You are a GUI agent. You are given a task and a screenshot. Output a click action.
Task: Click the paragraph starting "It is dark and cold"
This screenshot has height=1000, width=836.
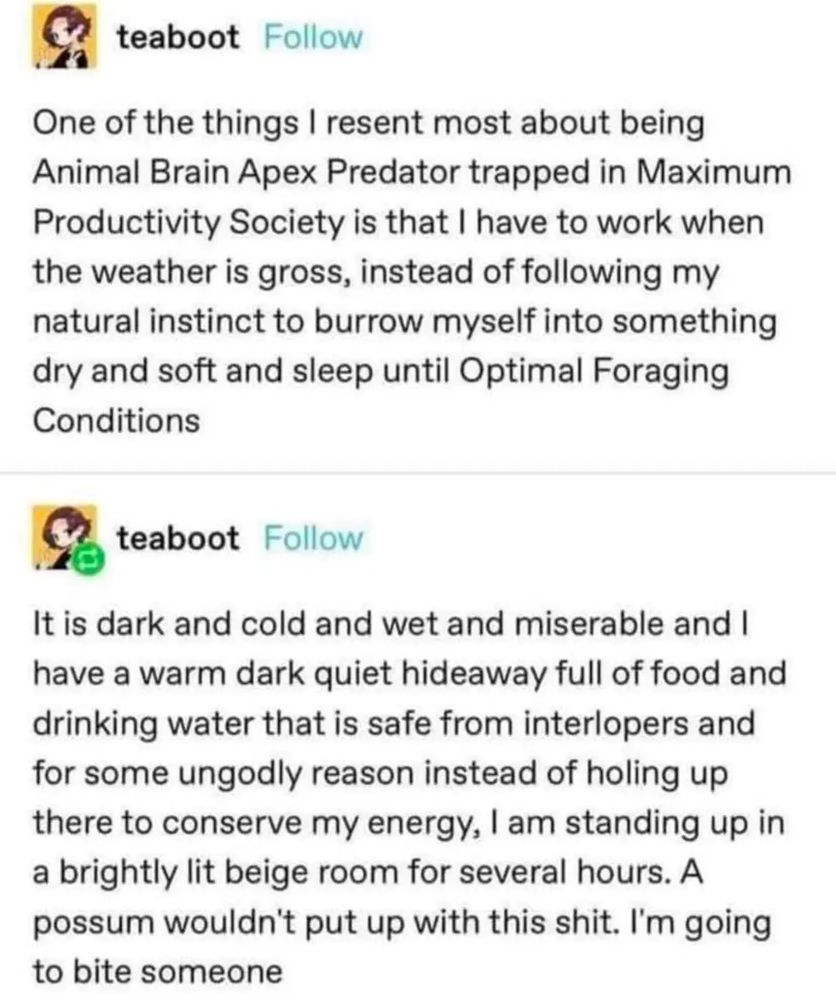coord(409,797)
